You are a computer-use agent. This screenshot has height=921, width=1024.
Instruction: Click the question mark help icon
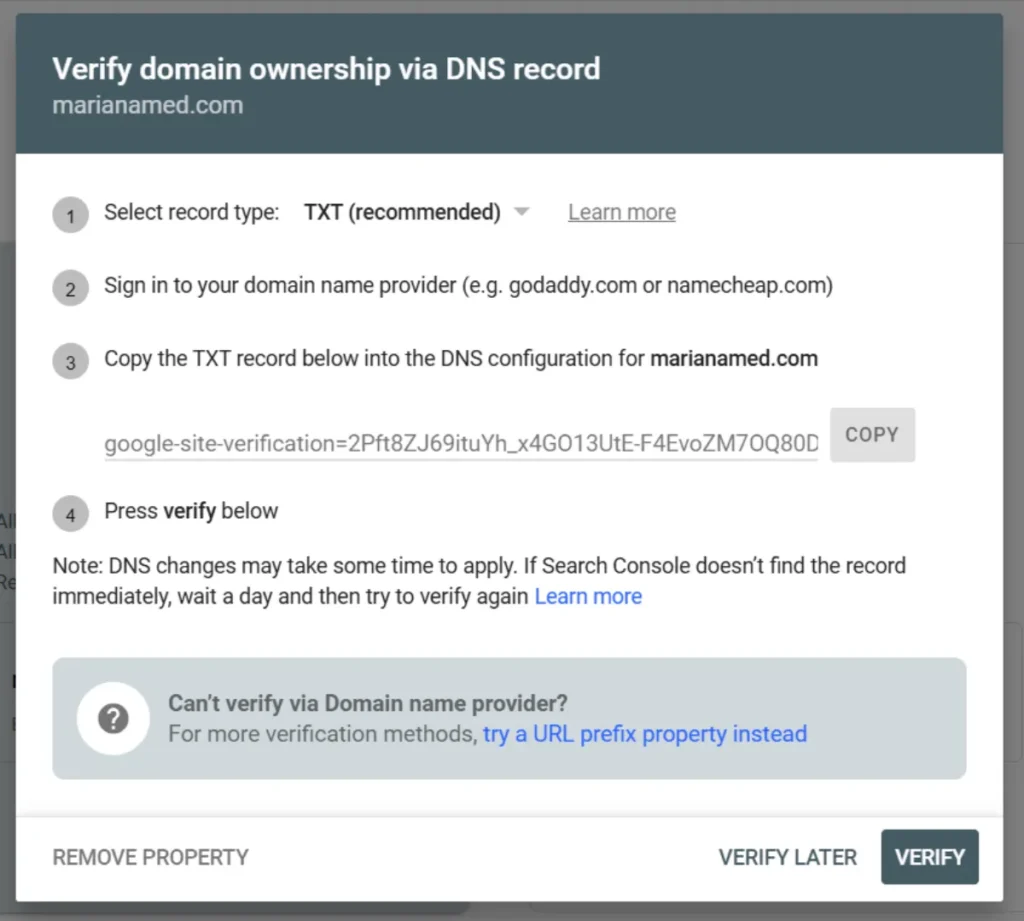click(x=112, y=718)
